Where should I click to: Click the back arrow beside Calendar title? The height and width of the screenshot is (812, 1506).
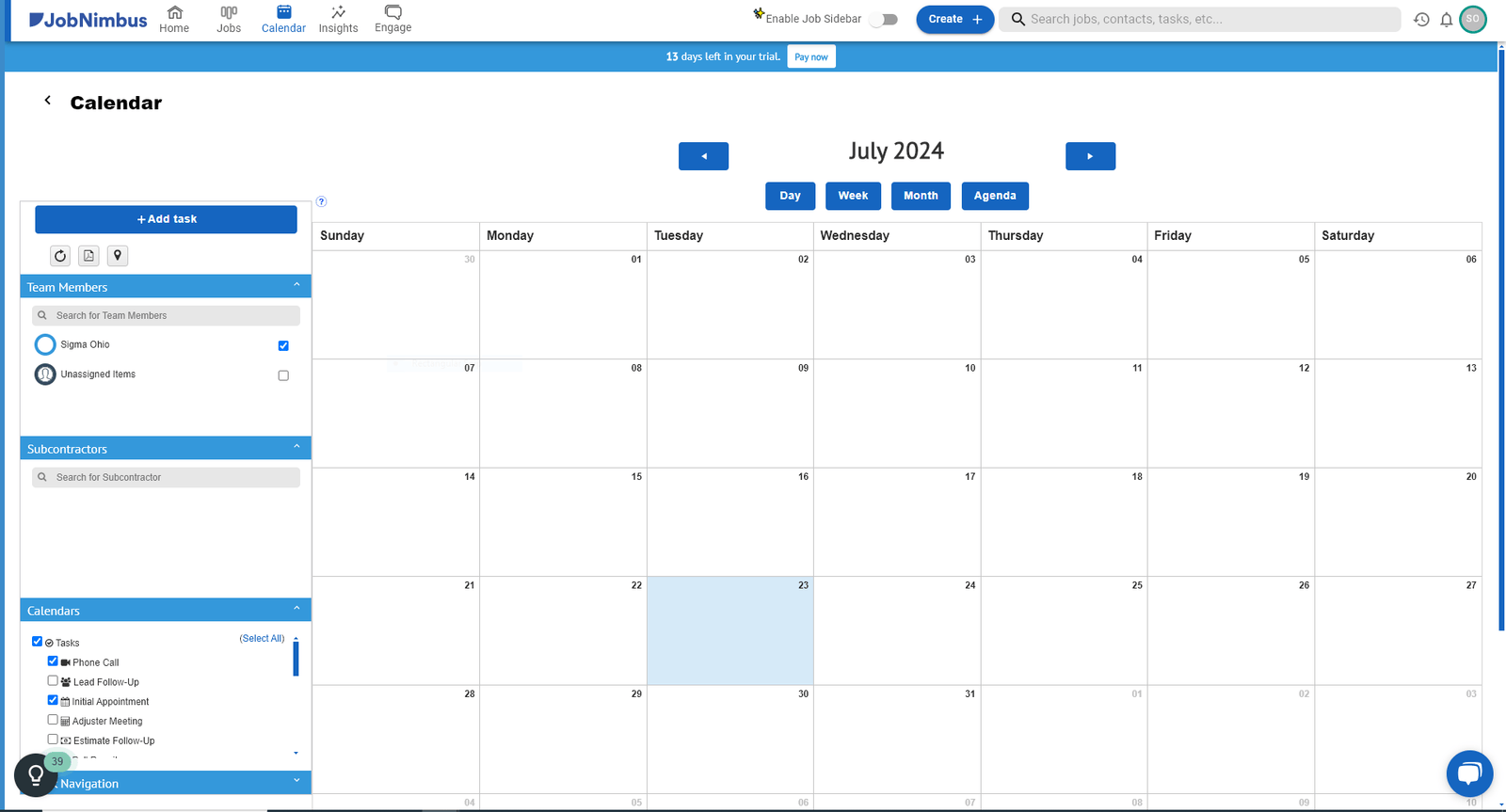[x=48, y=101]
